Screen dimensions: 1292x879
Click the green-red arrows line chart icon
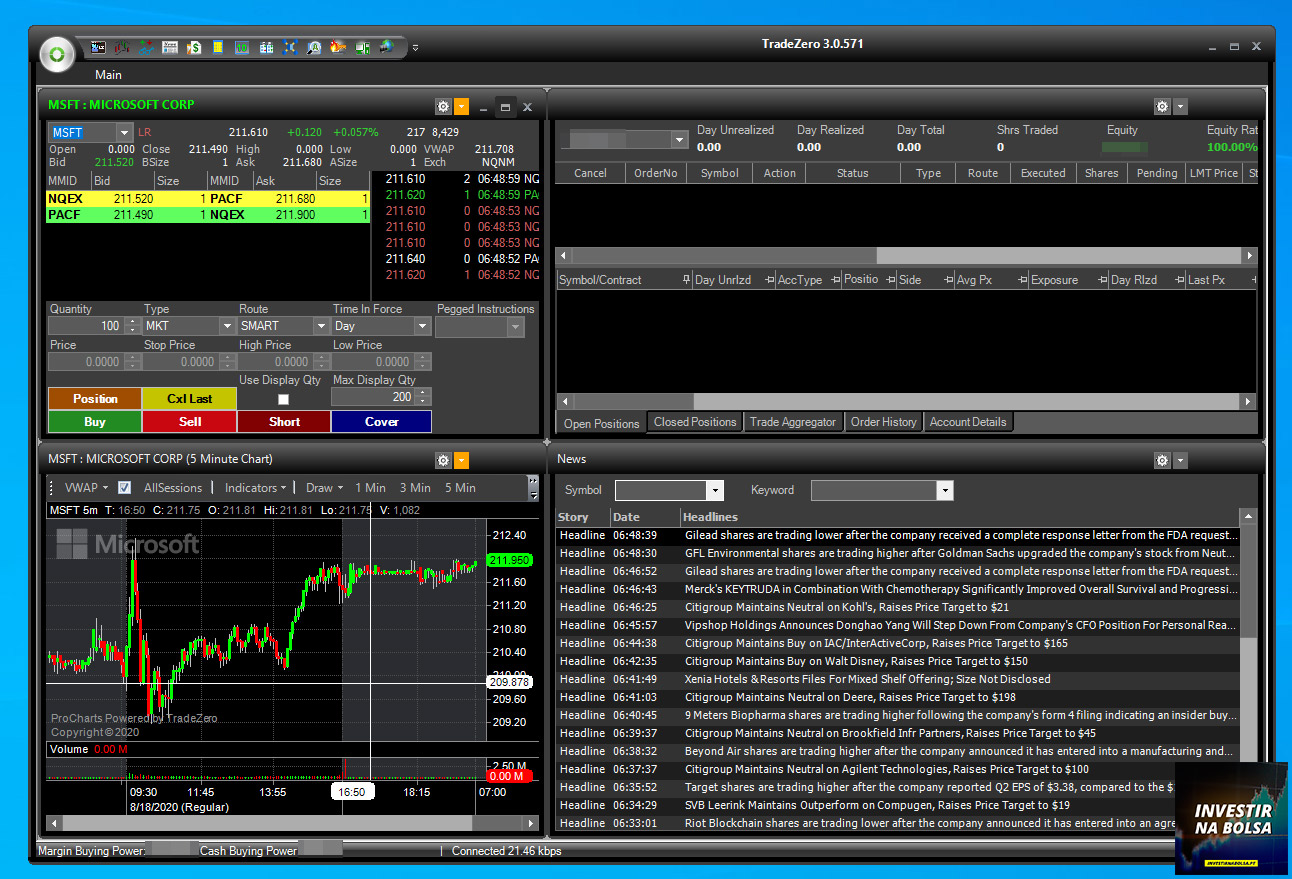pos(146,47)
